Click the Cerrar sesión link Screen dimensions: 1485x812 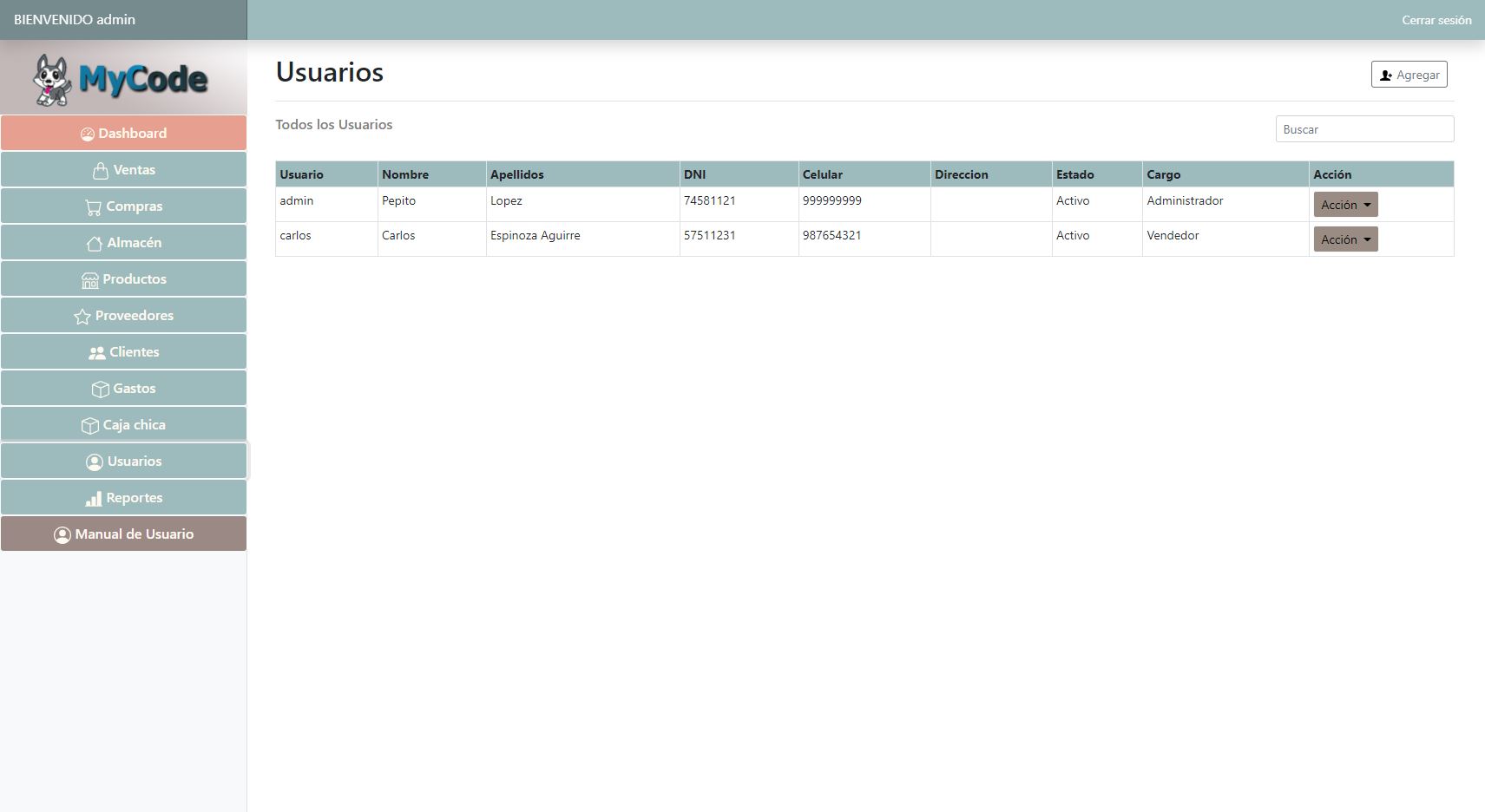click(1436, 20)
